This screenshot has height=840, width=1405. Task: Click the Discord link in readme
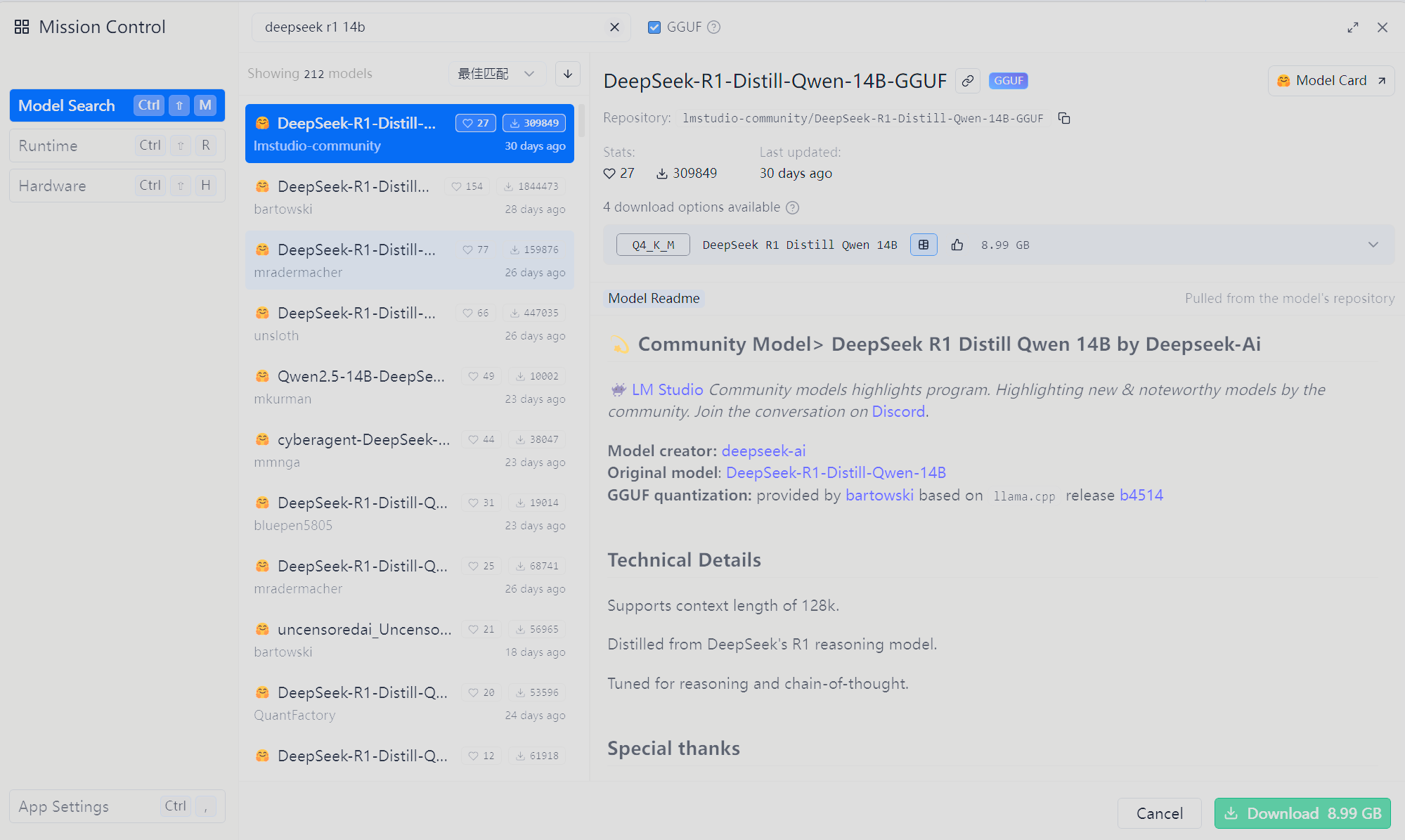point(898,412)
